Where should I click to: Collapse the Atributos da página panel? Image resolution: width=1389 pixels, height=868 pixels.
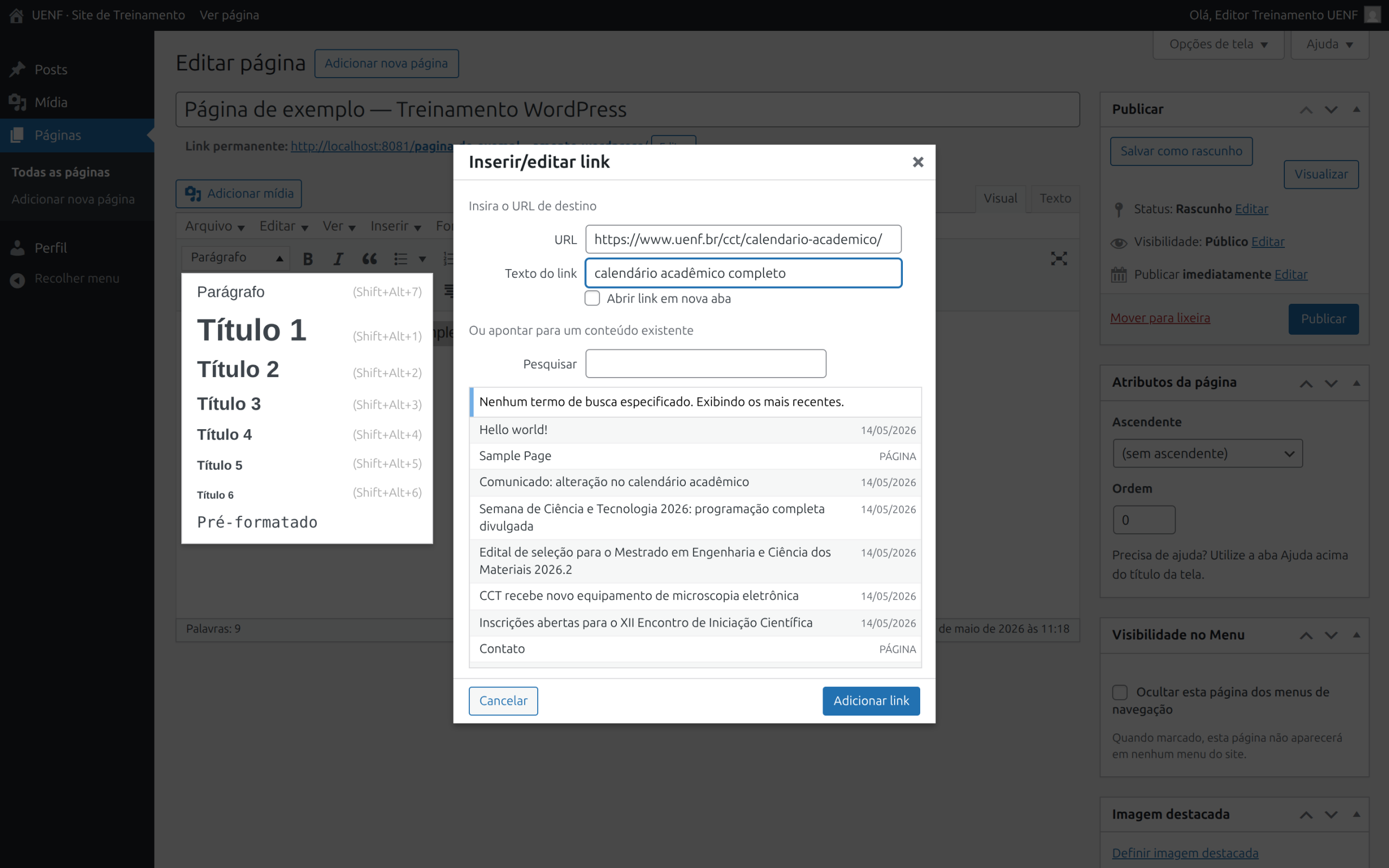coord(1356,383)
